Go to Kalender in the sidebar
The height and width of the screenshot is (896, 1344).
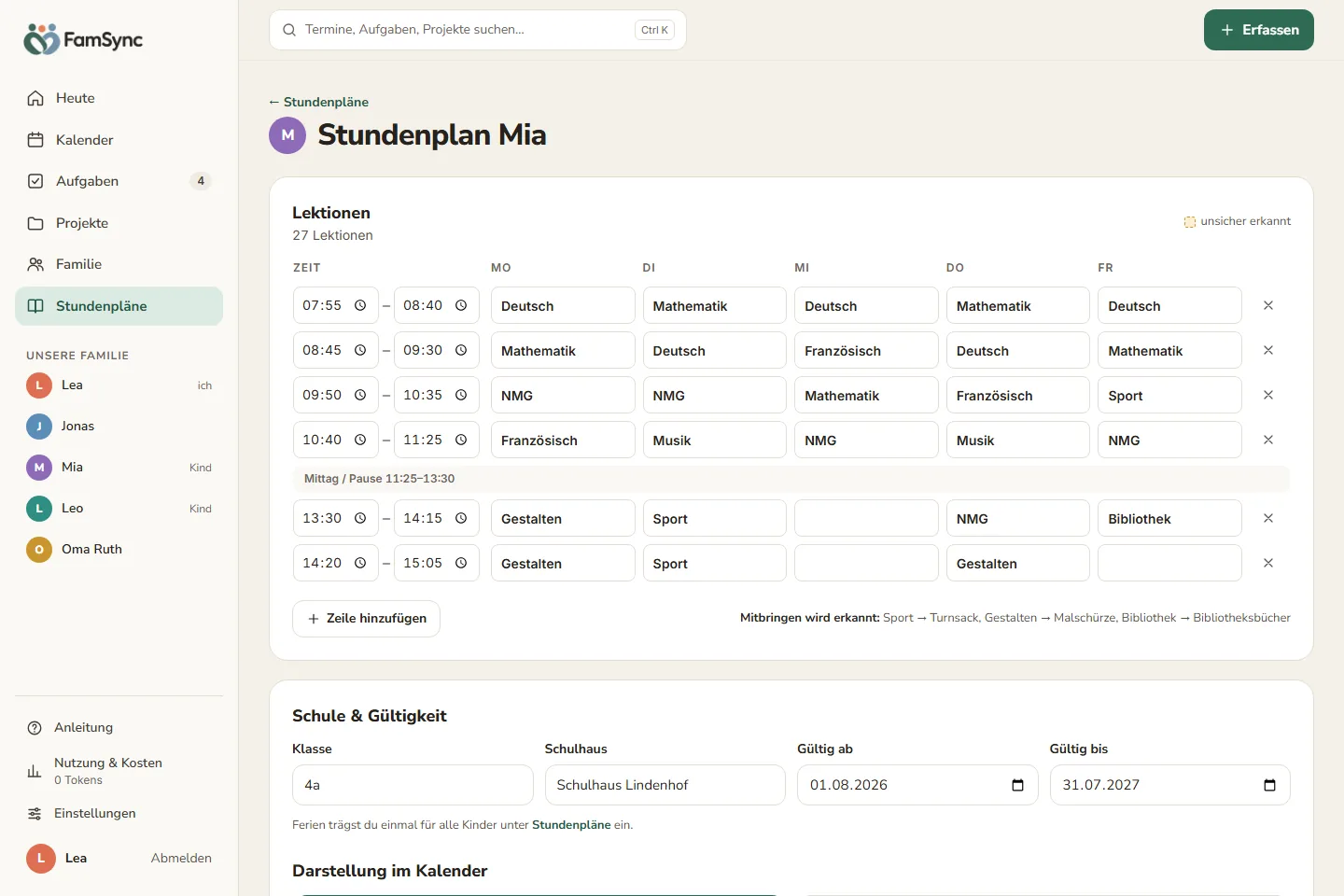click(x=119, y=140)
